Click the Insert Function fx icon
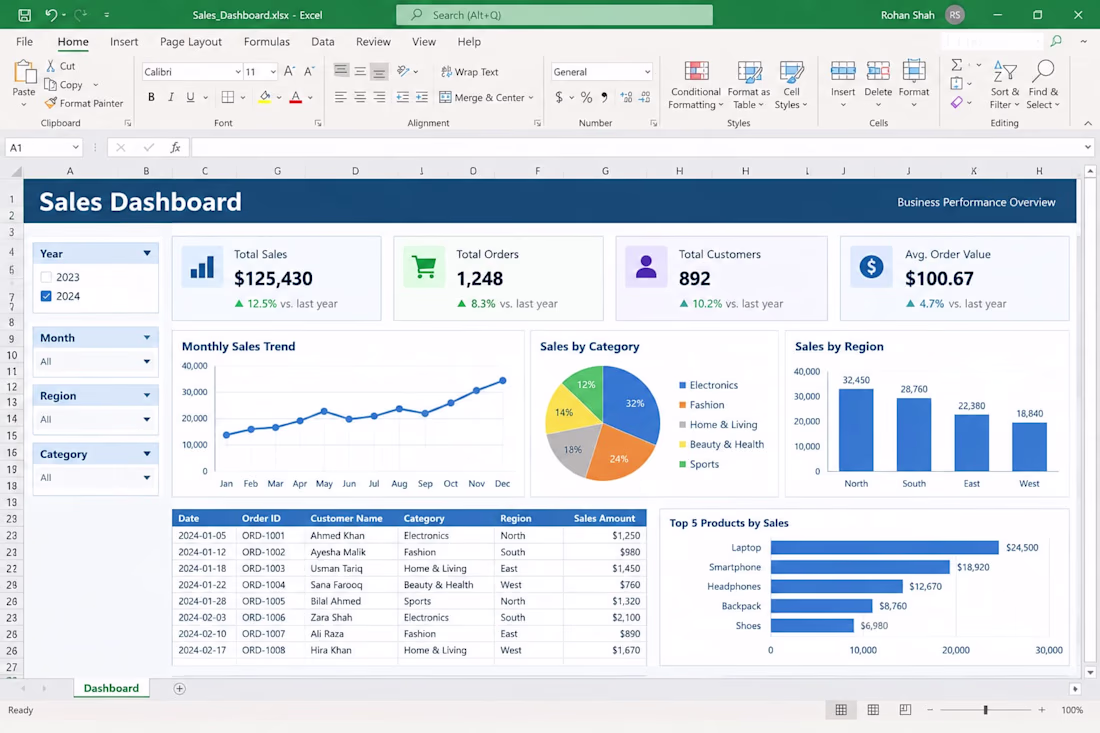1100x733 pixels. [x=175, y=147]
